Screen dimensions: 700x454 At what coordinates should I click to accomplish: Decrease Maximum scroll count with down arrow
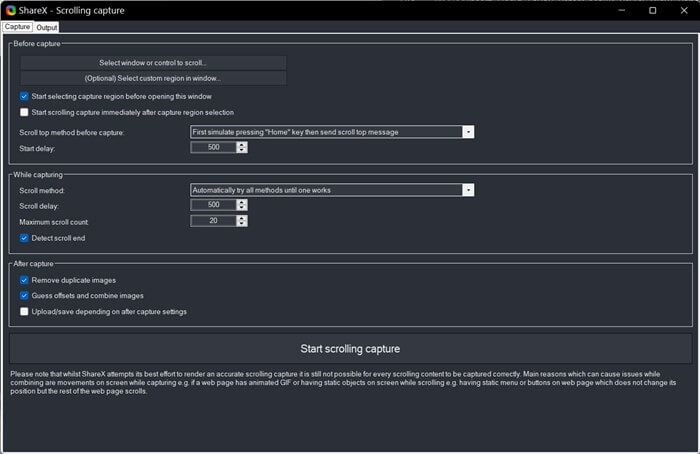(242, 224)
